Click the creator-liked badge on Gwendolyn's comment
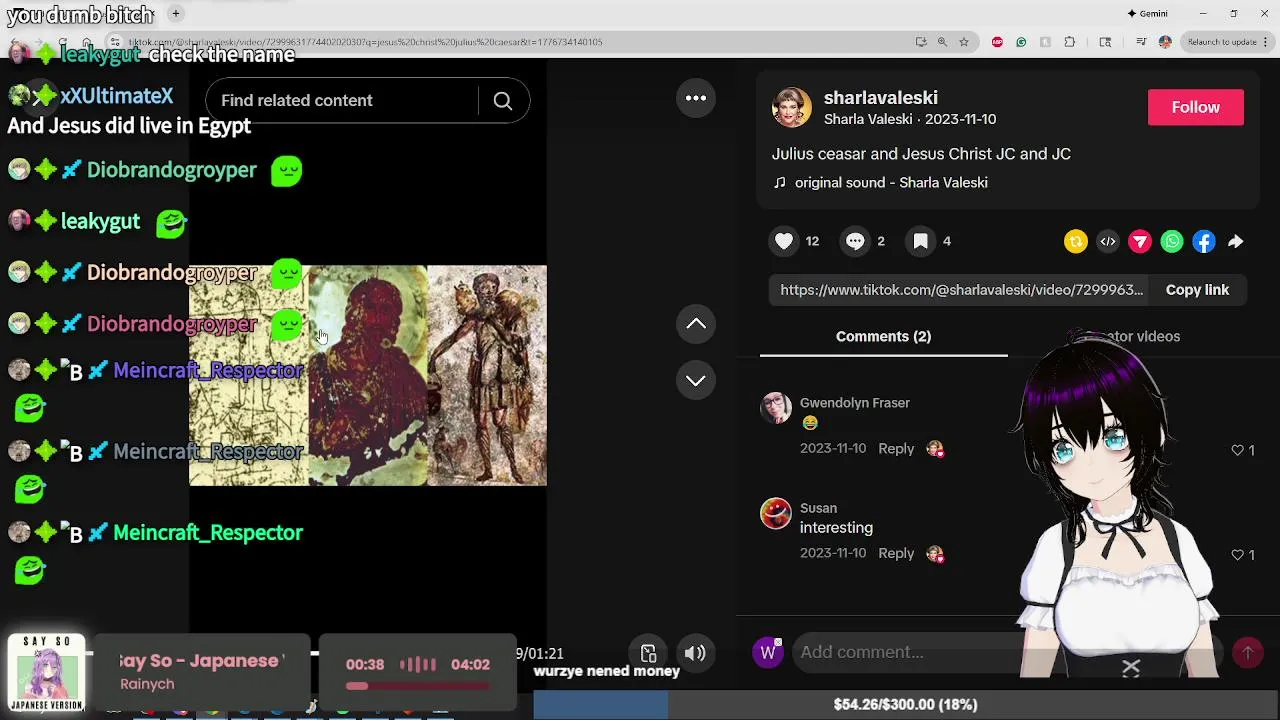The image size is (1280, 720). click(935, 449)
